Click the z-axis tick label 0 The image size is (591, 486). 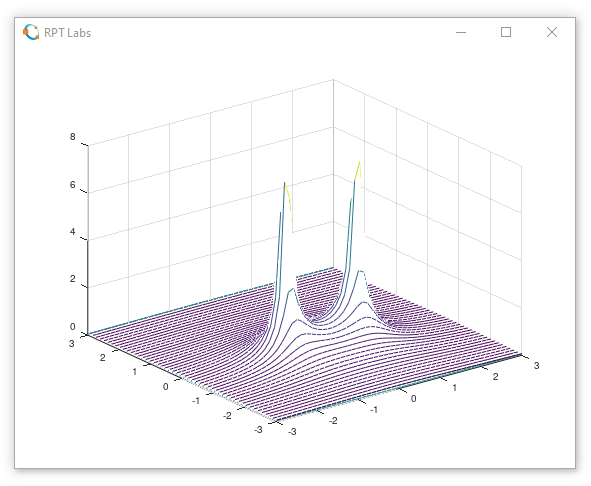[72, 327]
